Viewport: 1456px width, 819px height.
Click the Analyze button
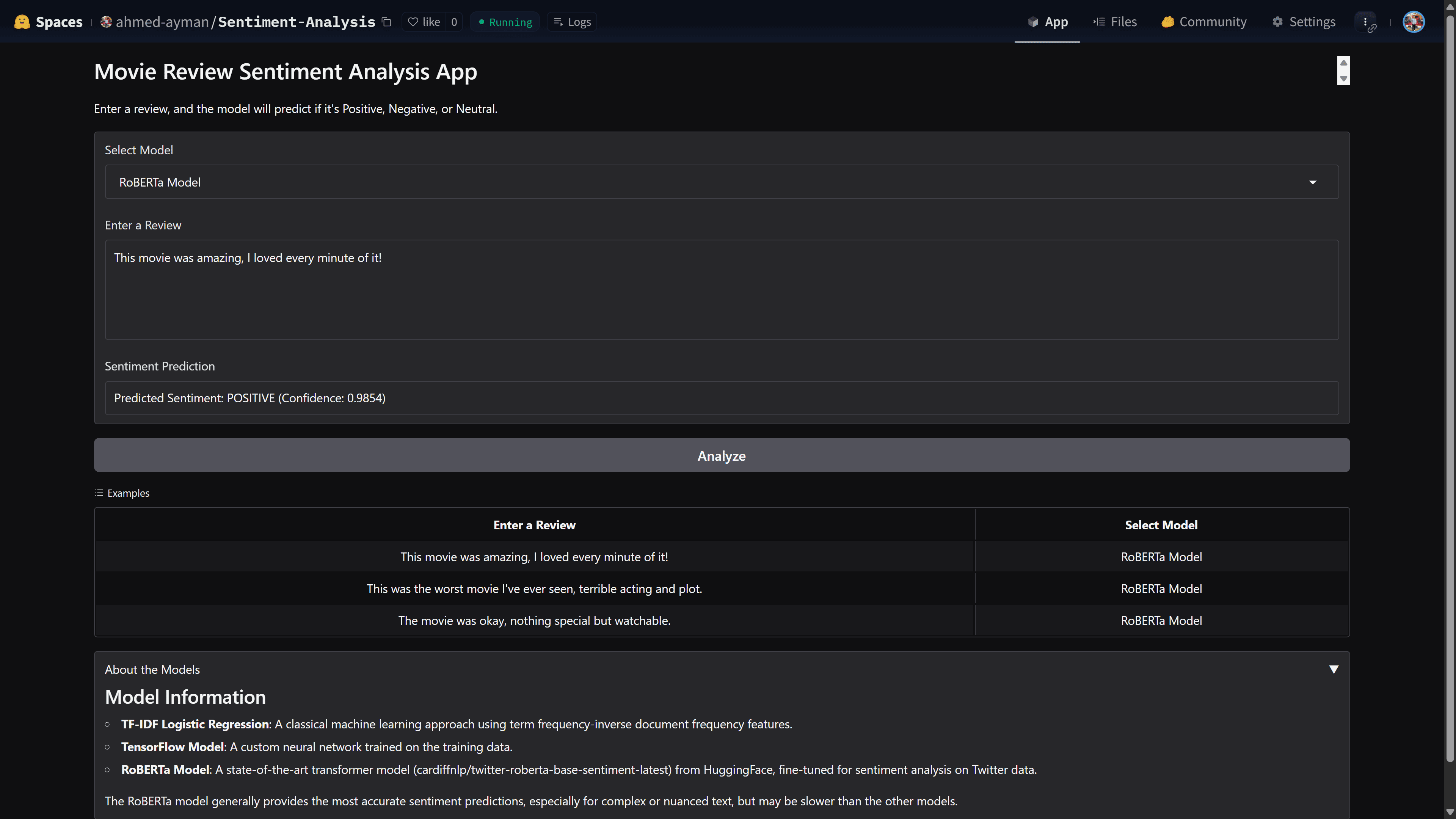[721, 455]
